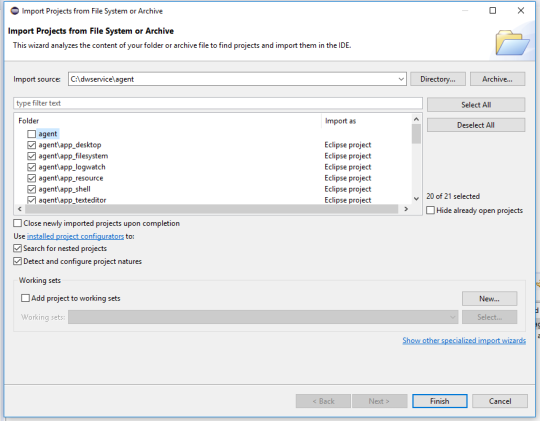Toggle Search for nested projects
This screenshot has width=540, height=421.
tap(17, 248)
